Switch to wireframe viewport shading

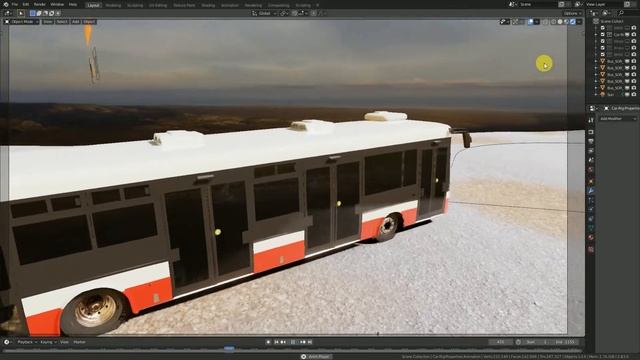point(553,22)
